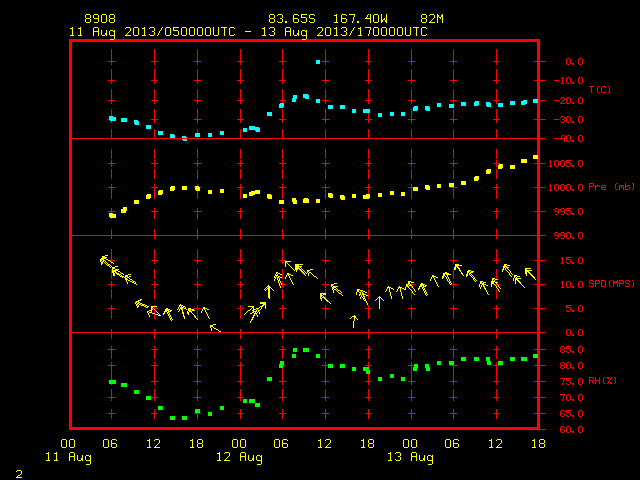Click the first 06 hour tick label
The image size is (640, 480).
[110, 444]
